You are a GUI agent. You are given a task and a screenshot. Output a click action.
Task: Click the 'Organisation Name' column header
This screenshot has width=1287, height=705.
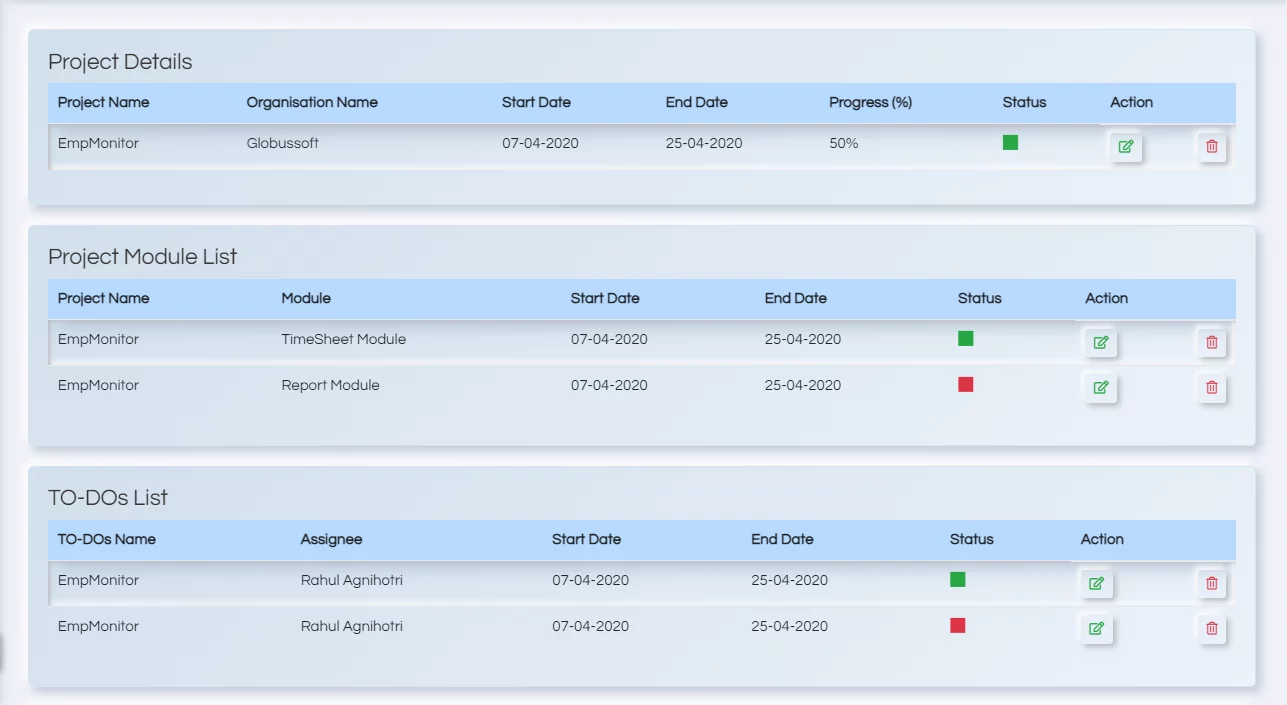(x=312, y=102)
